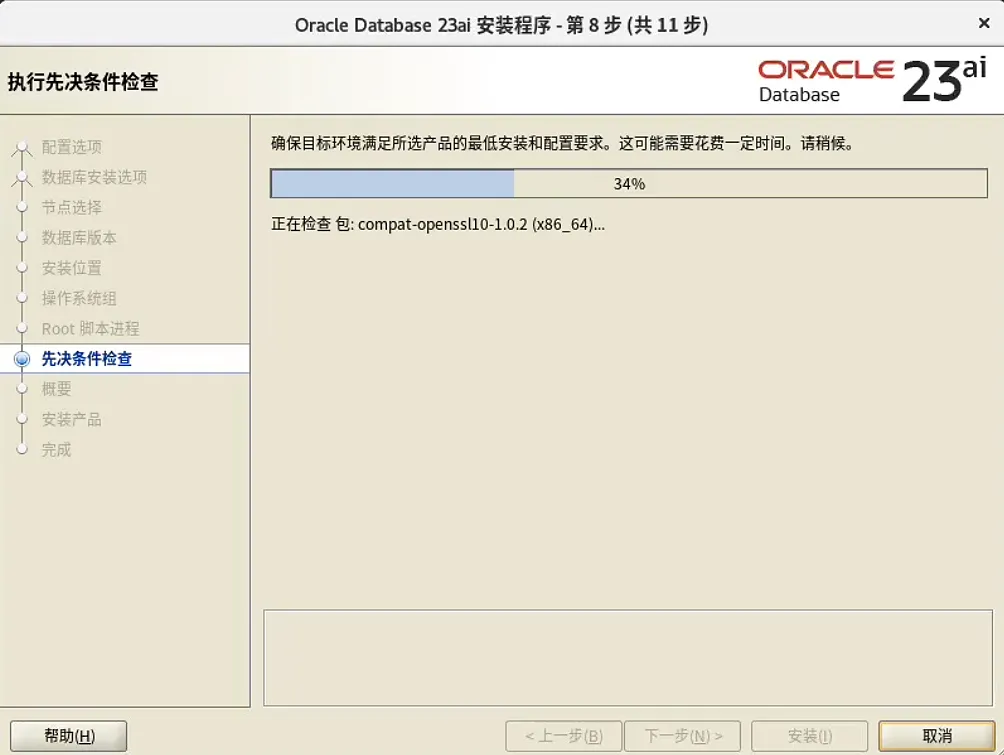Click the node icon beside 完成 step
The width and height of the screenshot is (1004, 755).
pyautogui.click(x=22, y=449)
